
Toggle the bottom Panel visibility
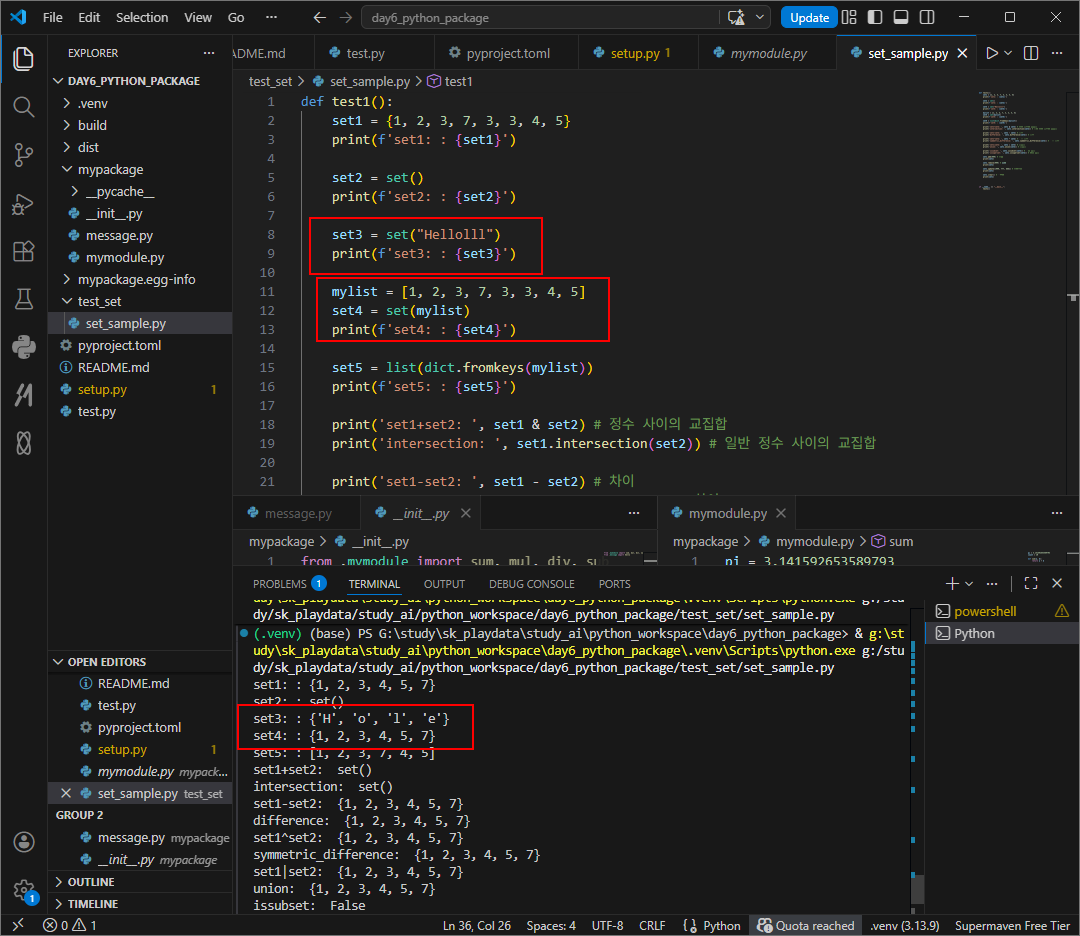pyautogui.click(x=901, y=17)
